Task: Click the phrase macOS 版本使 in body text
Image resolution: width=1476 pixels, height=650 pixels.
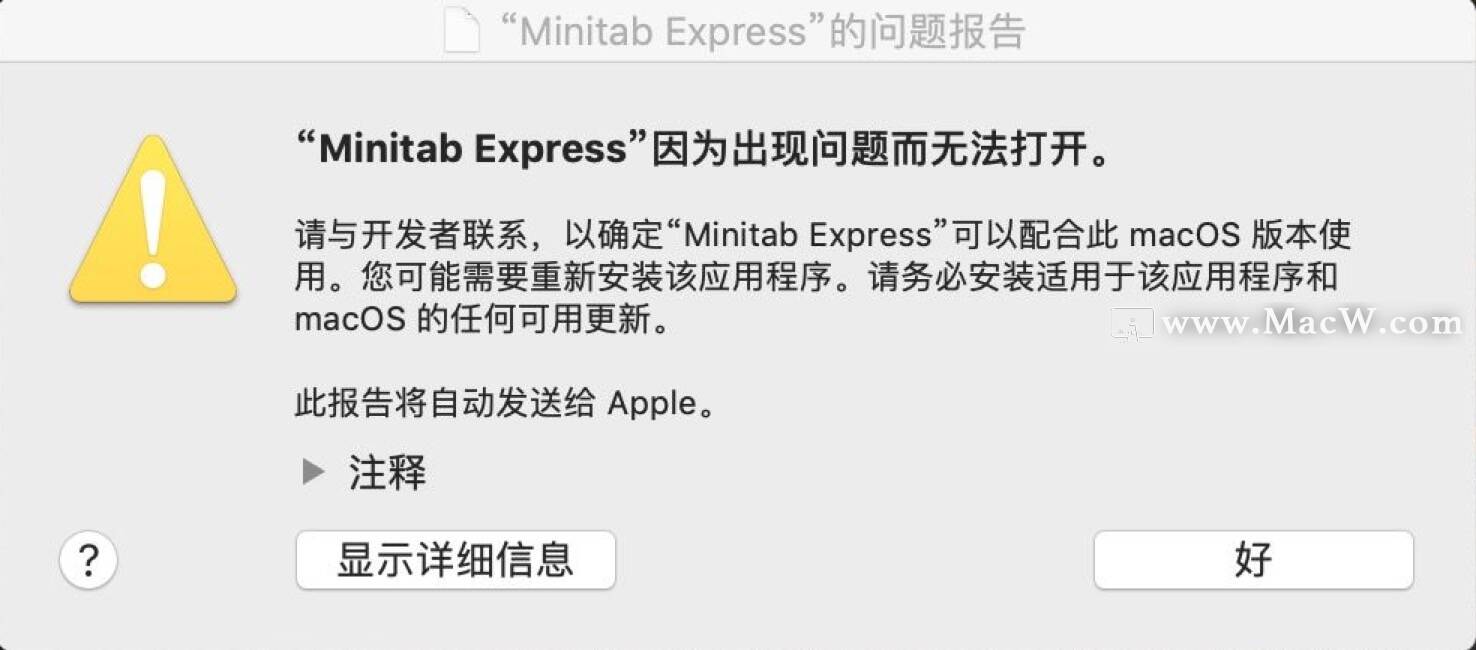Action: [1241, 235]
